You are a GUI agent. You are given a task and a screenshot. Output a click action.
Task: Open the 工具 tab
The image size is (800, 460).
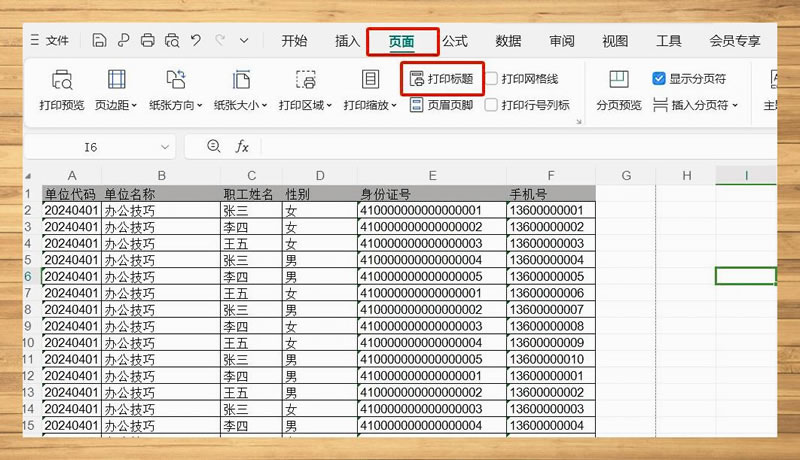click(669, 41)
